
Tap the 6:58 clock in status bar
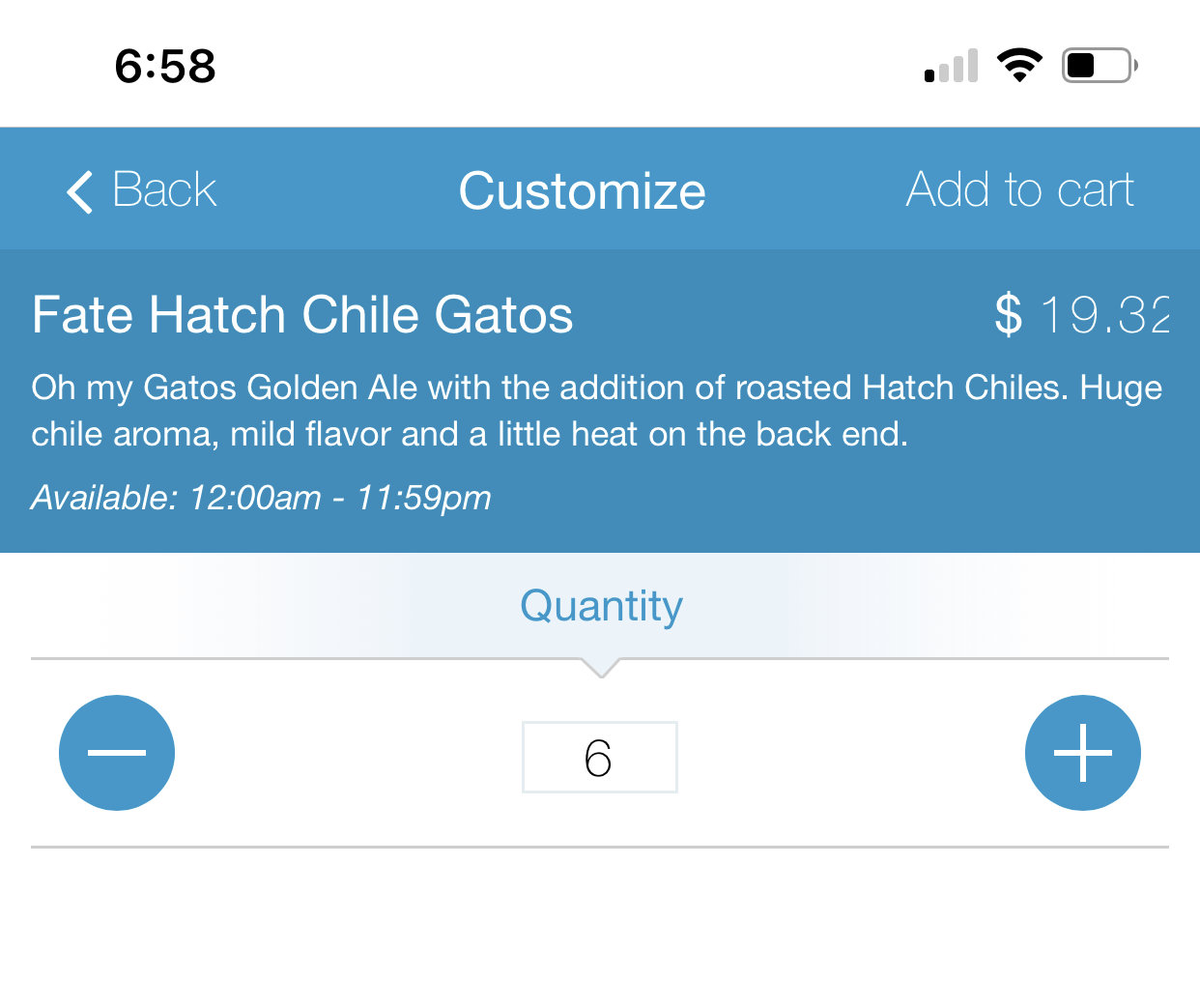click(165, 67)
